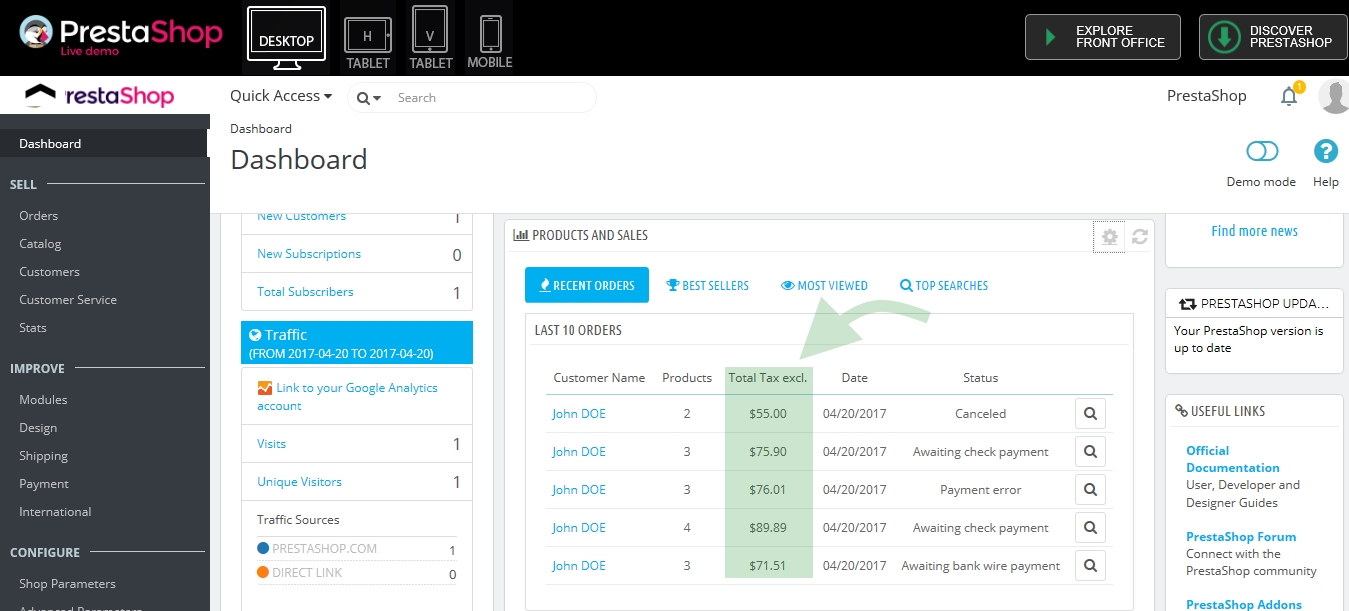Screen dimensions: 1349x611
Task: Click the Find more news link
Action: pyautogui.click(x=1254, y=231)
